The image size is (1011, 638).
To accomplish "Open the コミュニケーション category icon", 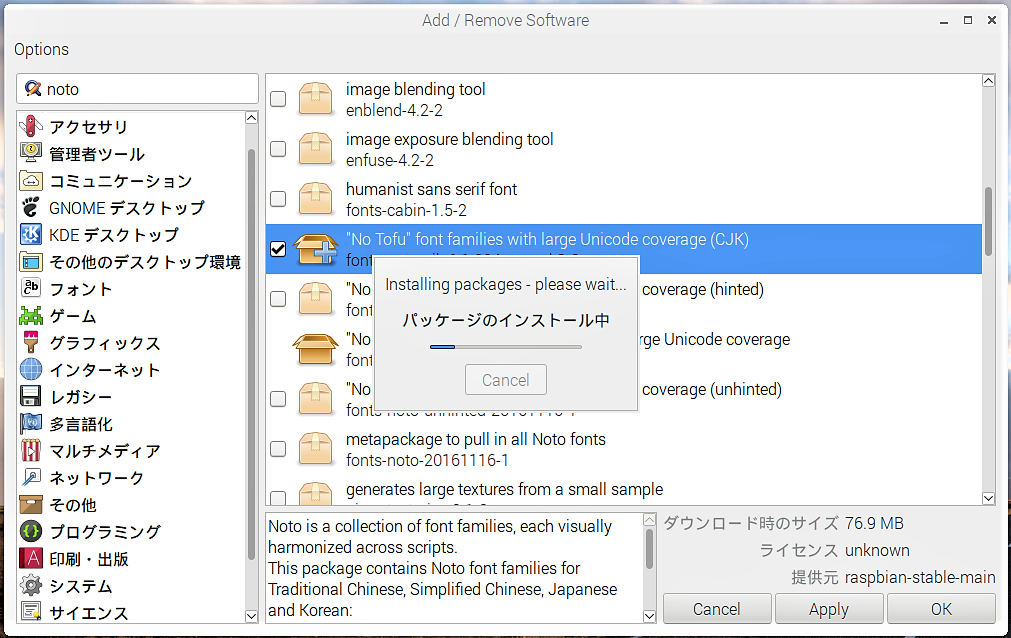I will (31, 181).
